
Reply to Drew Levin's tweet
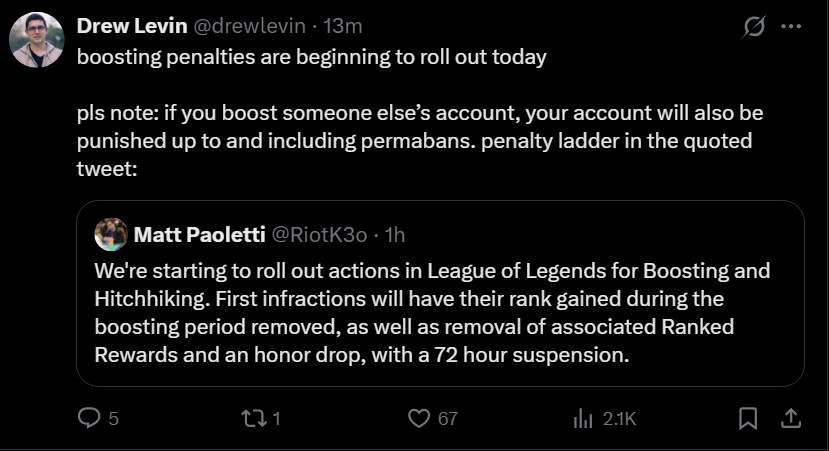point(89,419)
